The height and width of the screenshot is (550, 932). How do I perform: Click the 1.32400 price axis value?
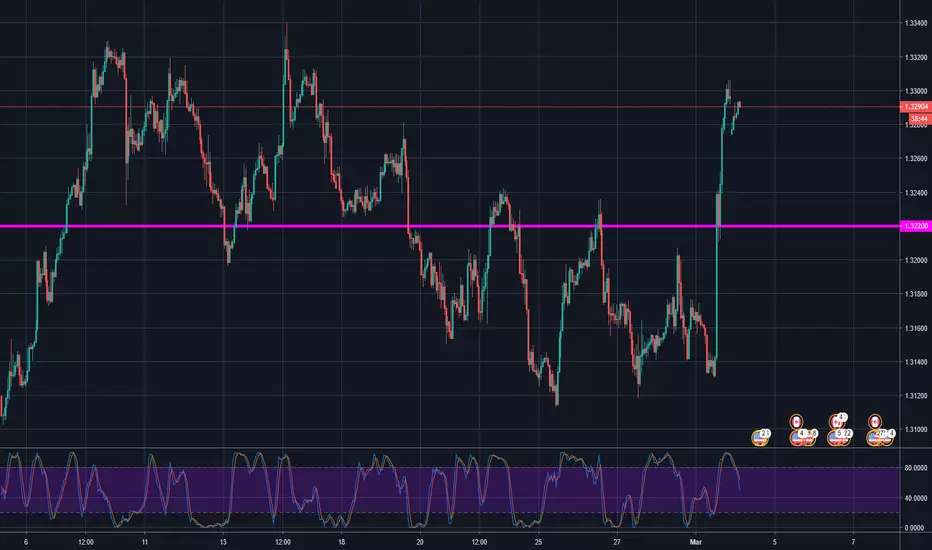click(916, 193)
